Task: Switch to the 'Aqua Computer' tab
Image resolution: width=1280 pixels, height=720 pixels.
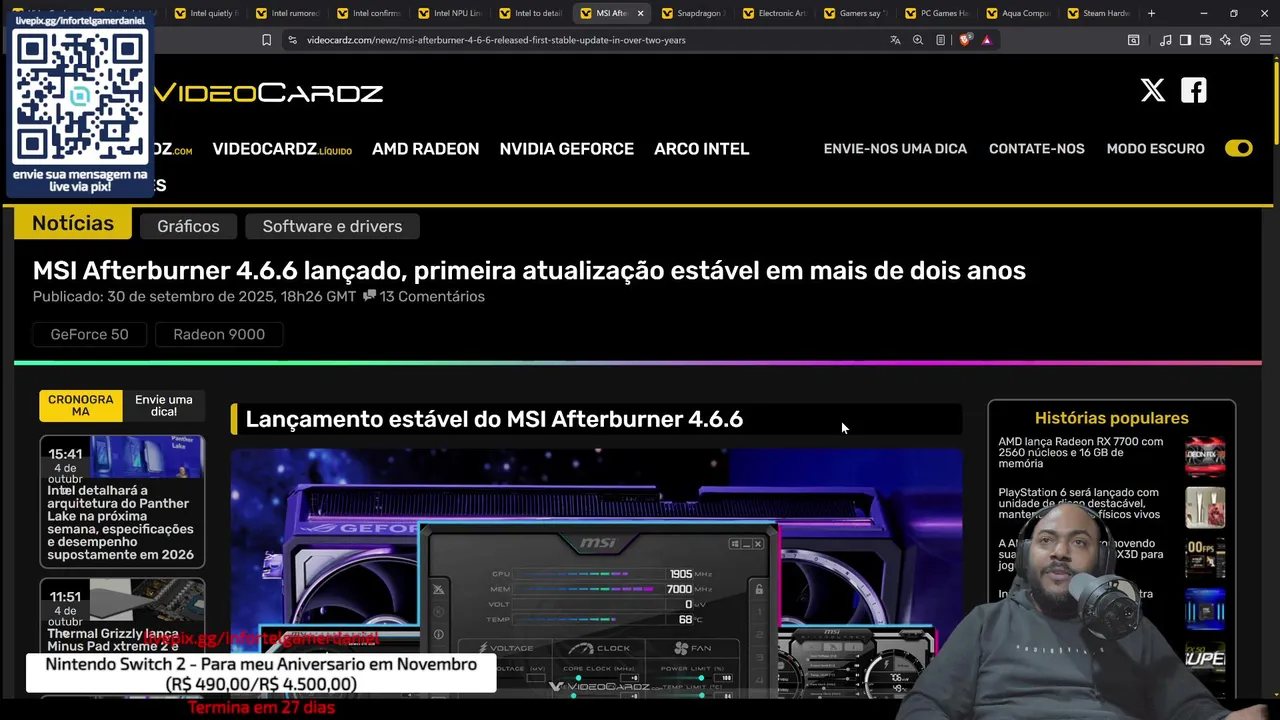Action: coord(1016,13)
